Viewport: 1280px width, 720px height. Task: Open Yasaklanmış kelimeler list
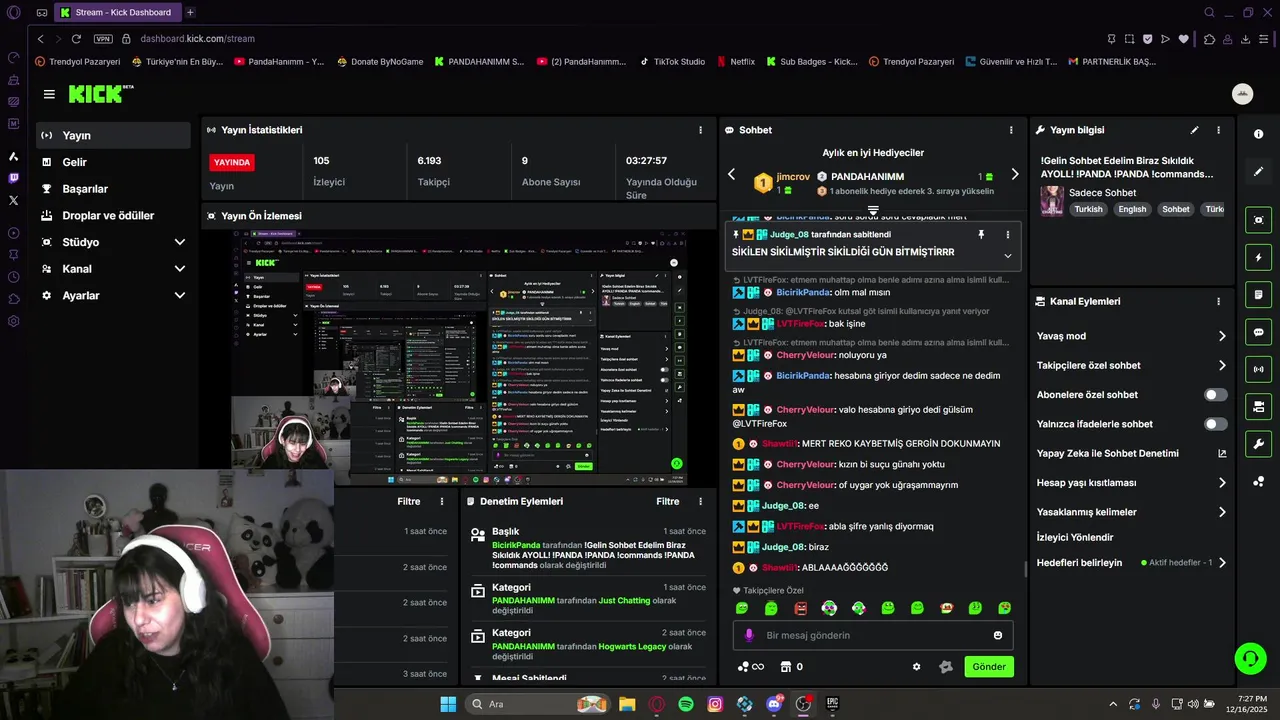tap(1131, 512)
